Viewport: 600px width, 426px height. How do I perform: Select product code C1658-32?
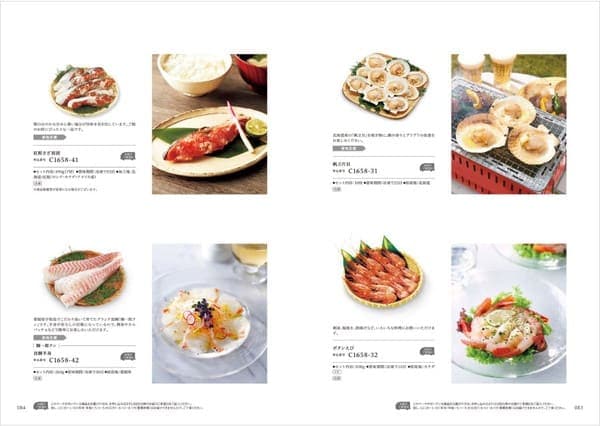(363, 355)
